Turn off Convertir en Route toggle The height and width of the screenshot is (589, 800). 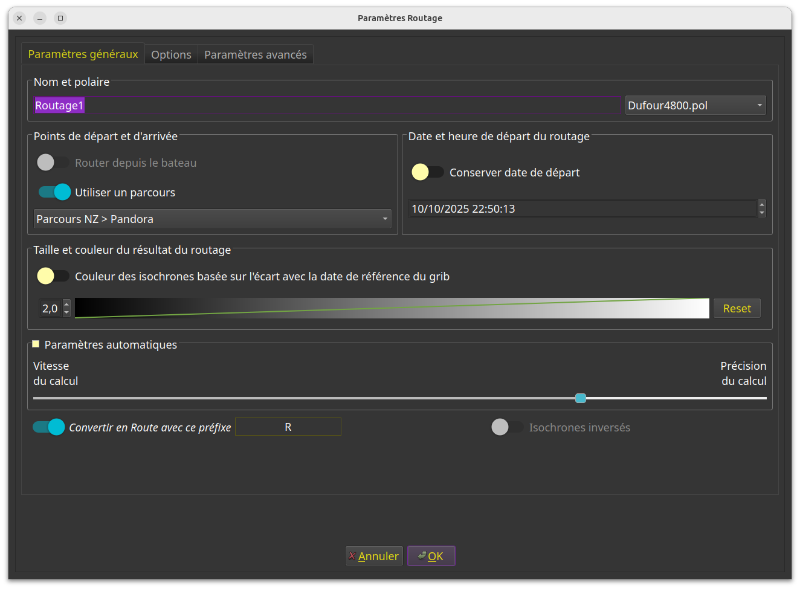click(49, 427)
